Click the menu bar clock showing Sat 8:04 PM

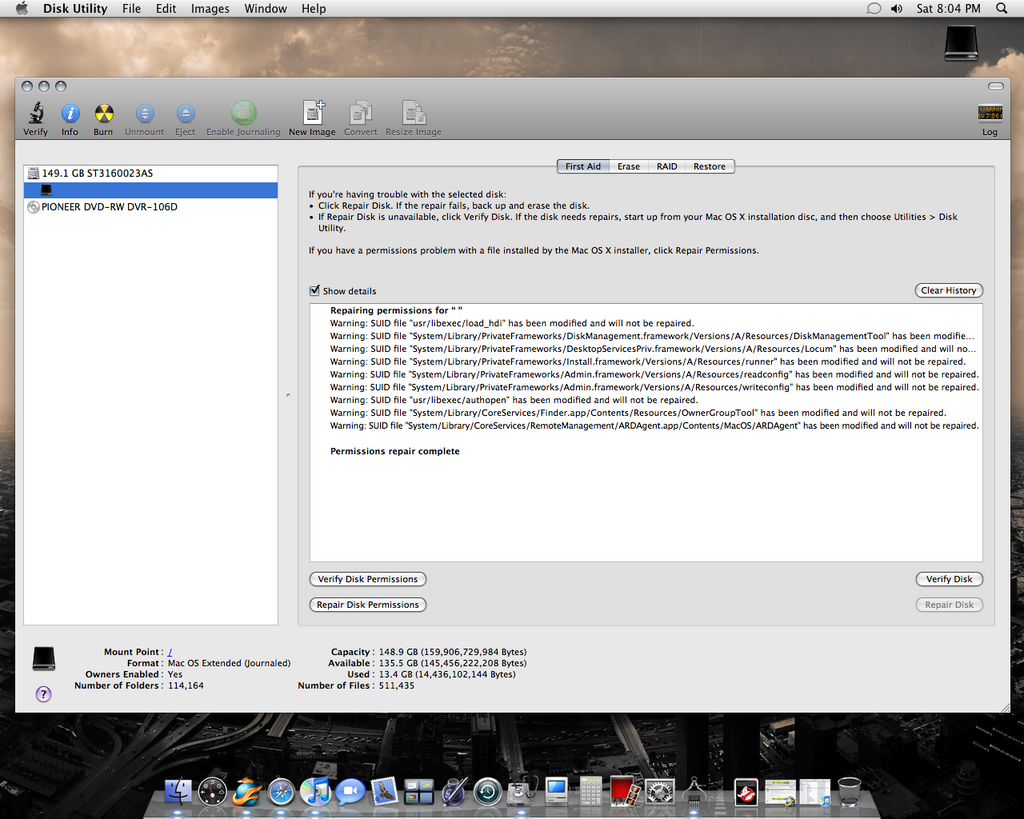coord(948,8)
